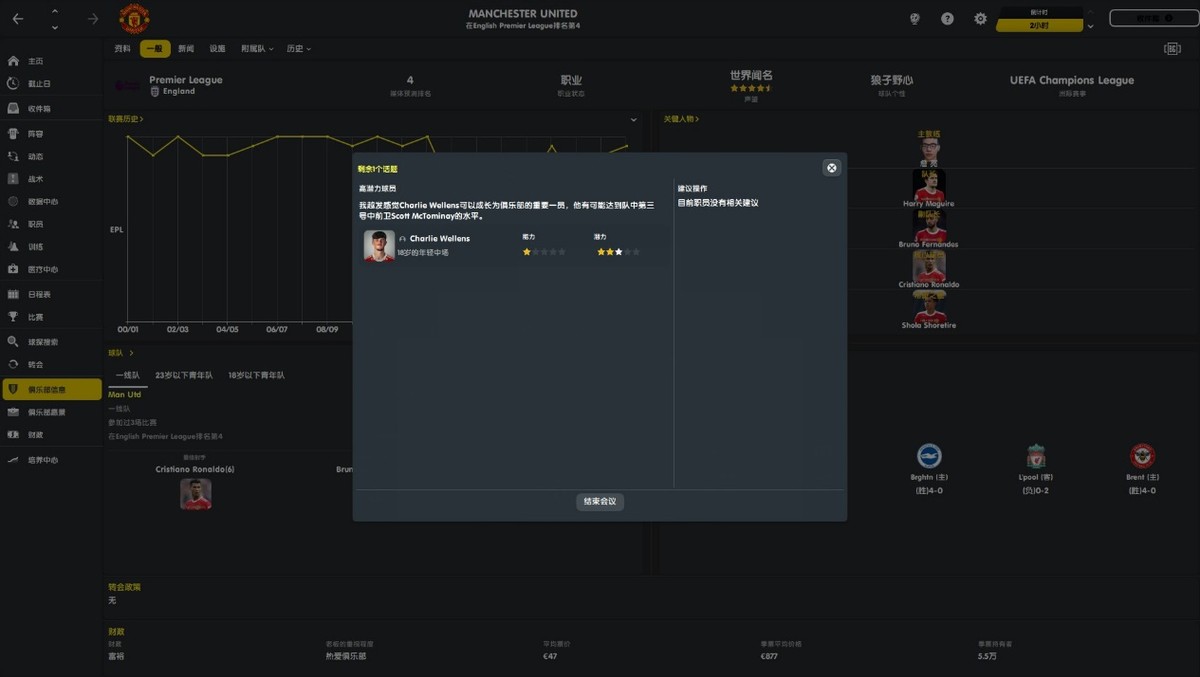Click UEFA Champions League text

(1072, 80)
